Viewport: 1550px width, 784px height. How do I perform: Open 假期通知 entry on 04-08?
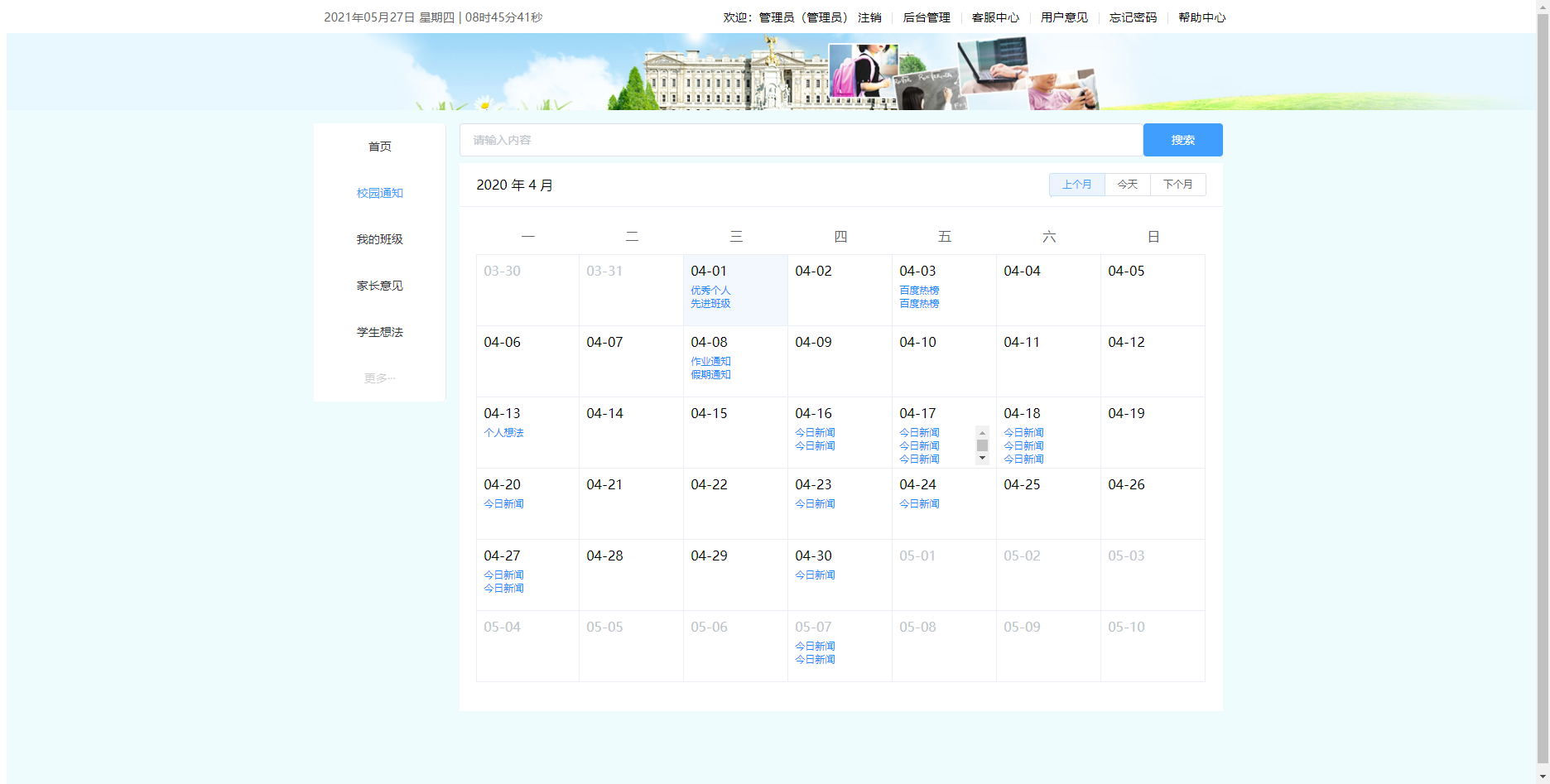pos(710,375)
